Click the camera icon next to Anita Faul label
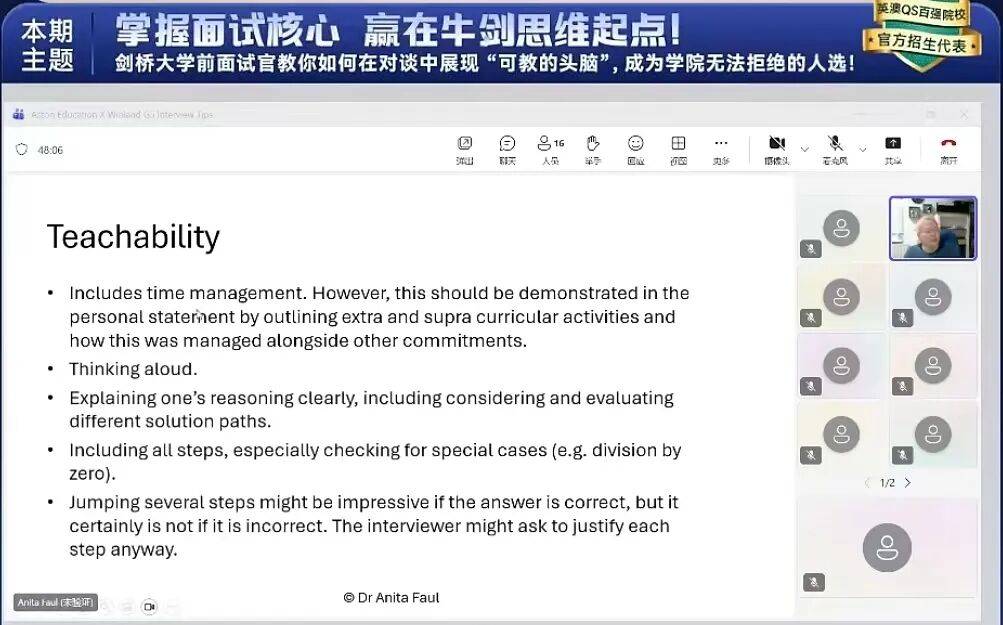The height and width of the screenshot is (625, 1003). click(149, 606)
